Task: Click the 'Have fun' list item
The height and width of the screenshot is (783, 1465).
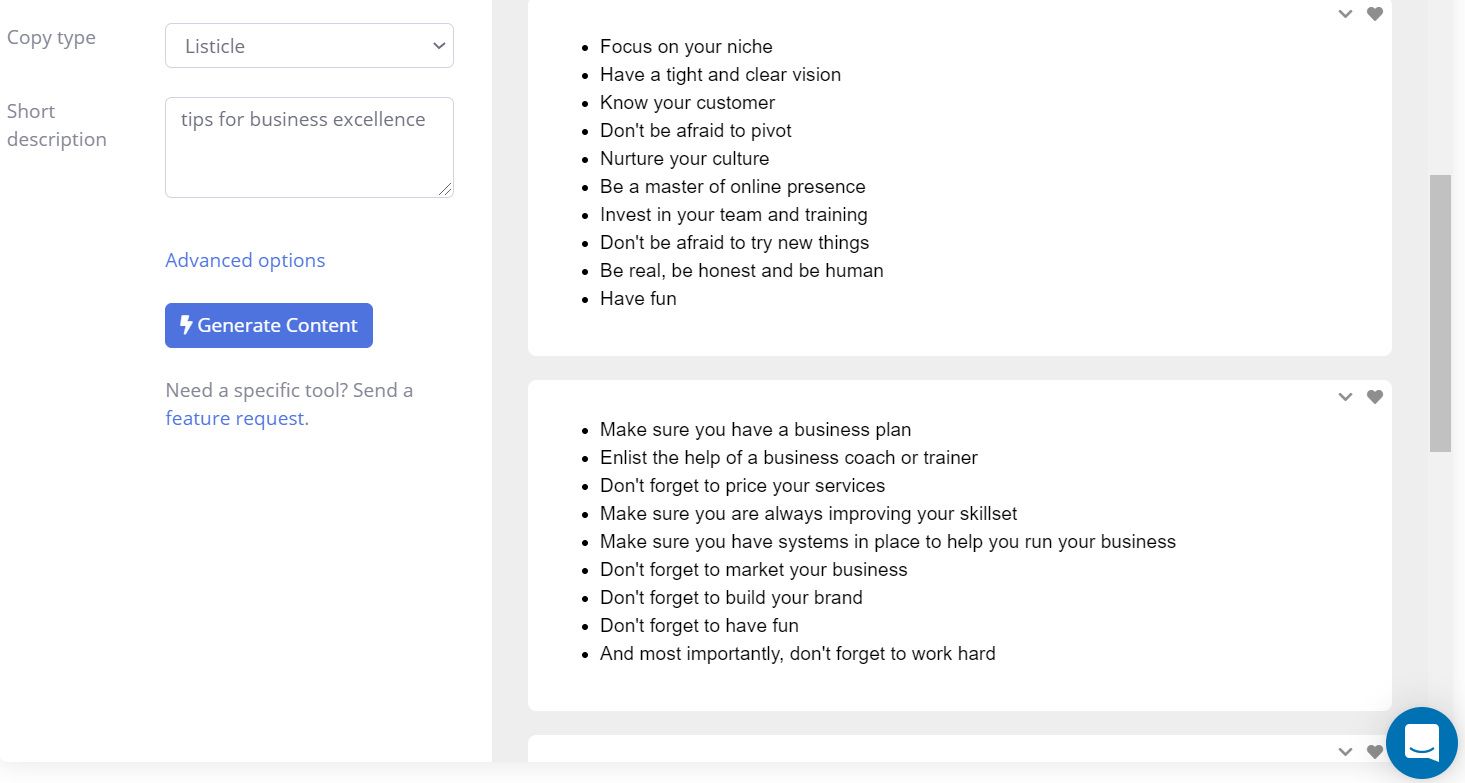Action: tap(638, 298)
